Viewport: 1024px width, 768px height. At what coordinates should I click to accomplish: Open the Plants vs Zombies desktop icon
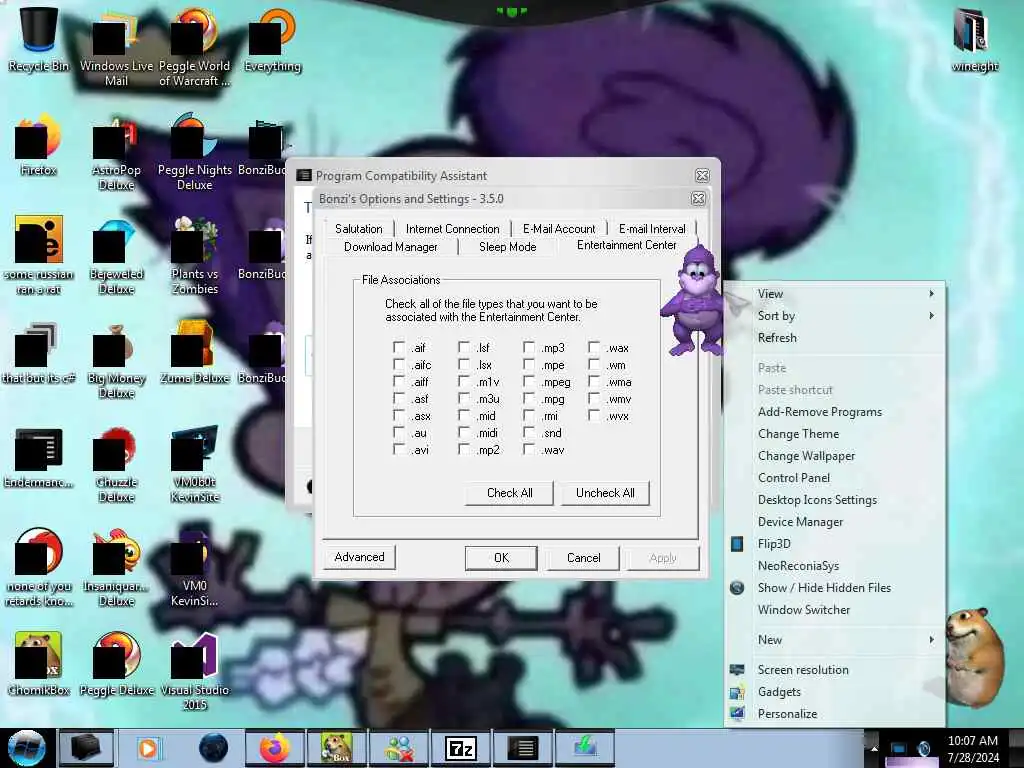[195, 256]
